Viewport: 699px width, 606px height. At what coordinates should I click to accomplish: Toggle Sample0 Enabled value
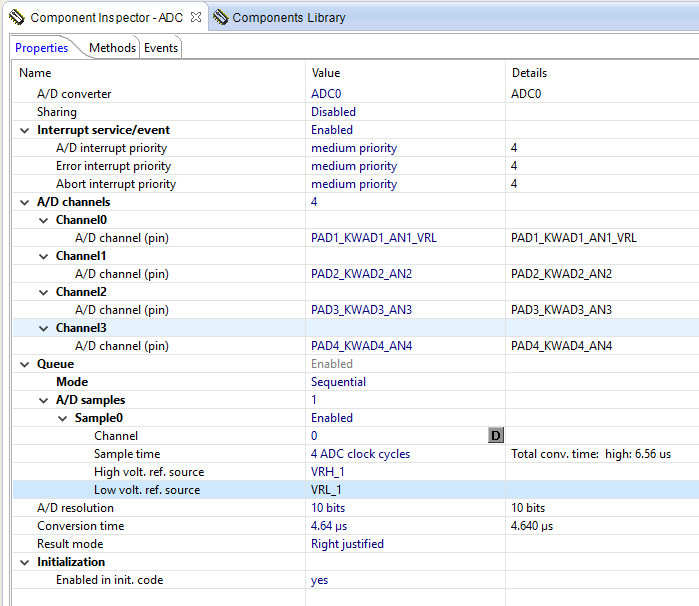point(332,418)
